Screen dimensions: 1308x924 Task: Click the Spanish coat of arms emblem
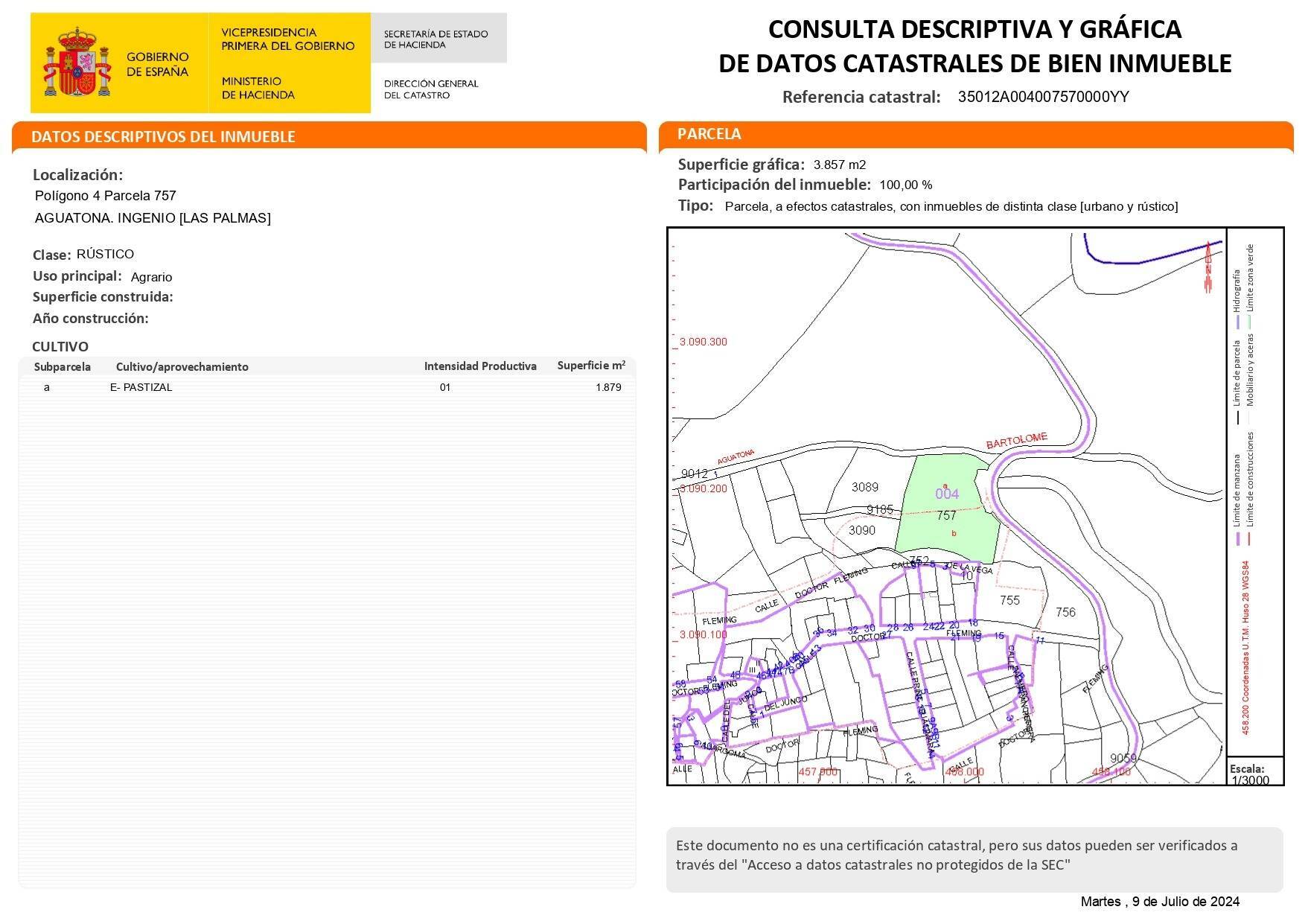77,63
